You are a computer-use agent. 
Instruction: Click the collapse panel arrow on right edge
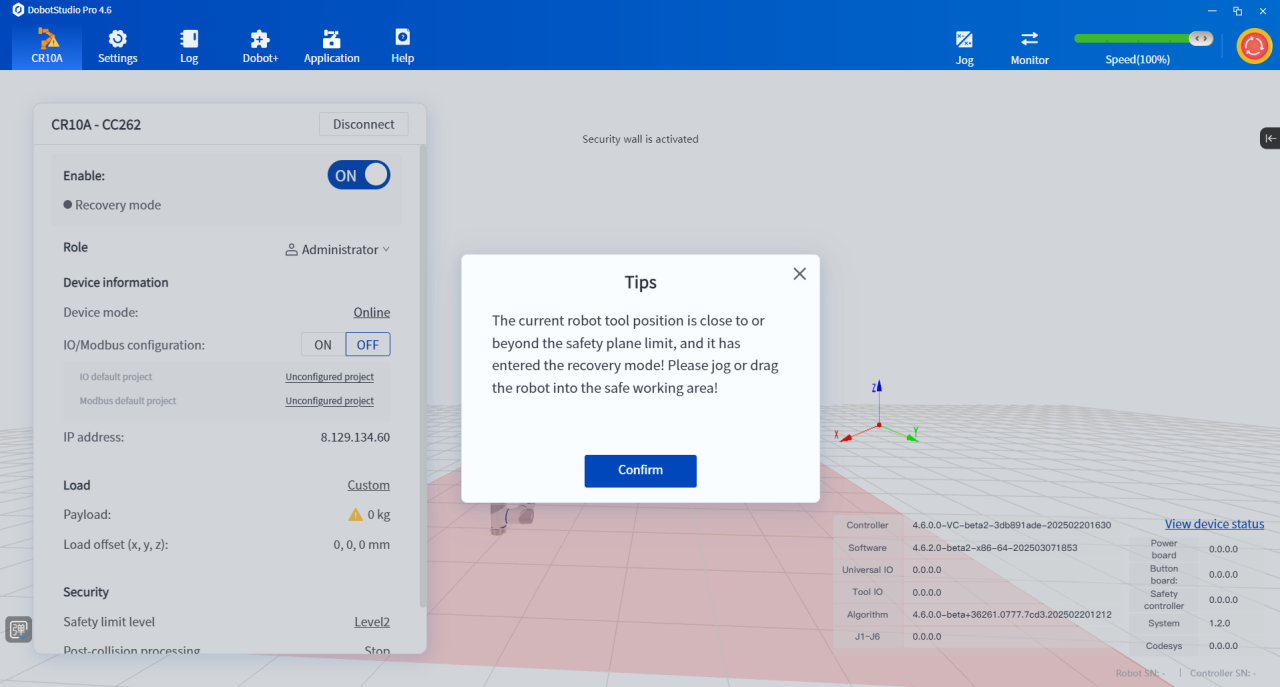point(1269,138)
